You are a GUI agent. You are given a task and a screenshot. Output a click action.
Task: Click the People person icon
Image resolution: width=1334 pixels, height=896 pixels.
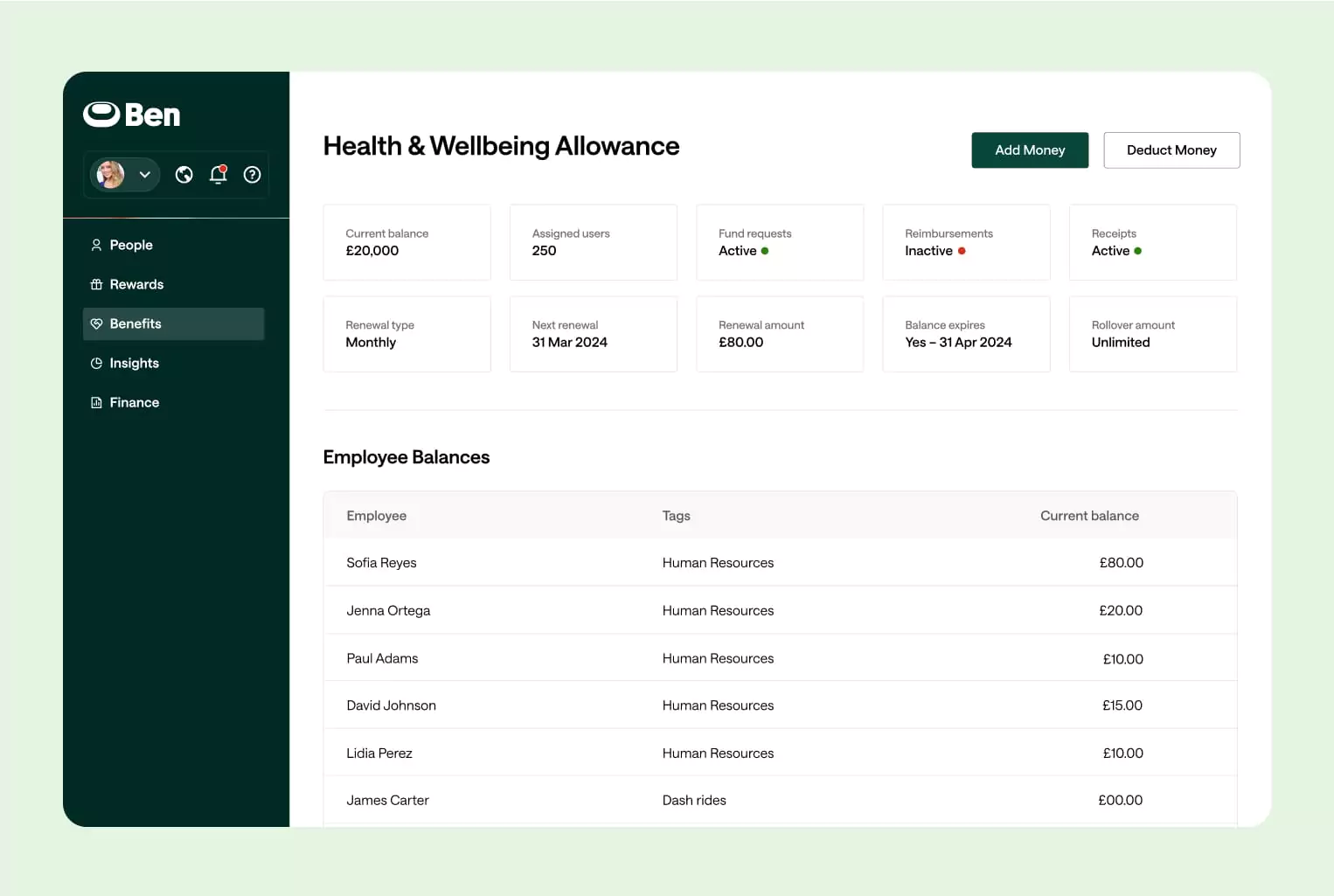click(96, 245)
